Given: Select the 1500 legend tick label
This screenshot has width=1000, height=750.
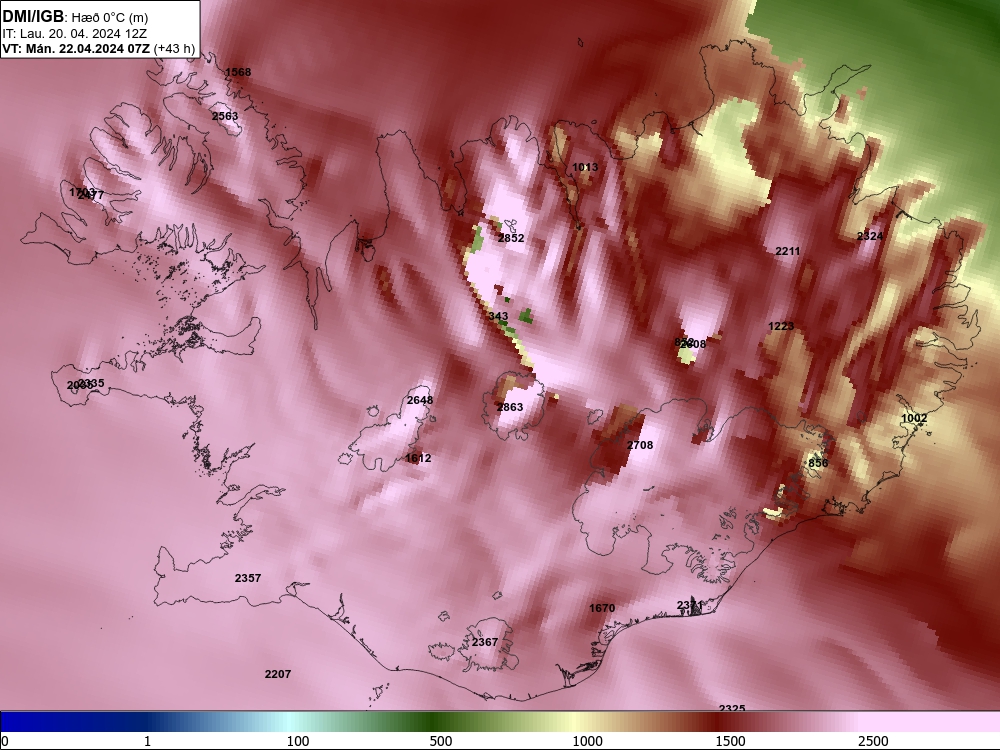Looking at the screenshot, I should pos(731,741).
